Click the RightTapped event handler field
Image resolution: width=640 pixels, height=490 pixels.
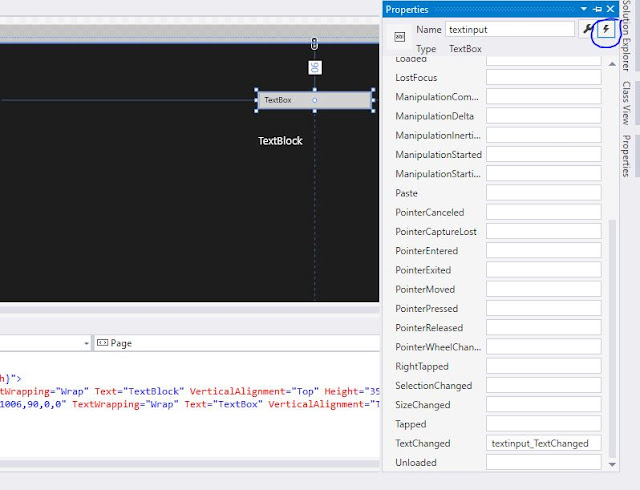(x=544, y=366)
